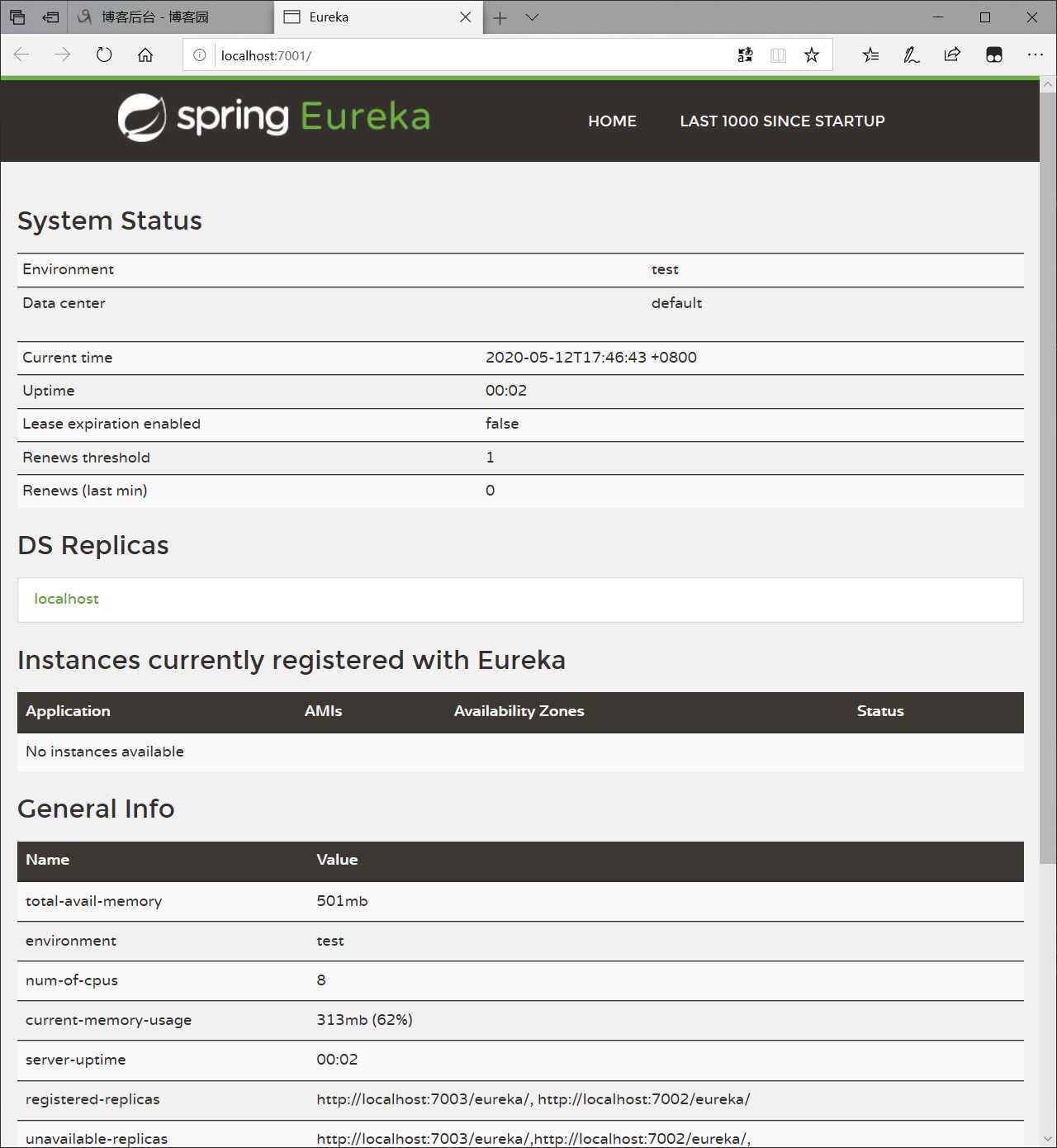Minimize the browser window
Screen dimensions: 1057x1148
tap(938, 17)
